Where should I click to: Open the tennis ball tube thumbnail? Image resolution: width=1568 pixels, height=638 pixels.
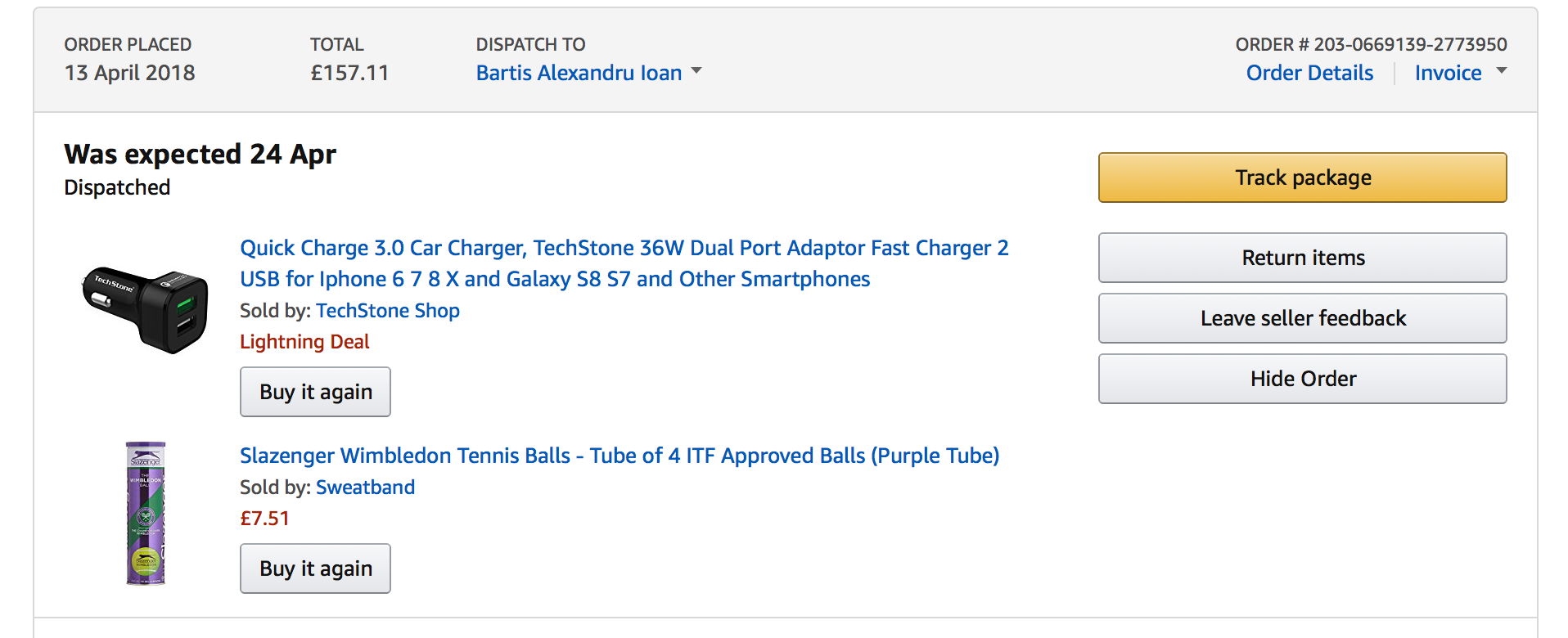pos(146,514)
